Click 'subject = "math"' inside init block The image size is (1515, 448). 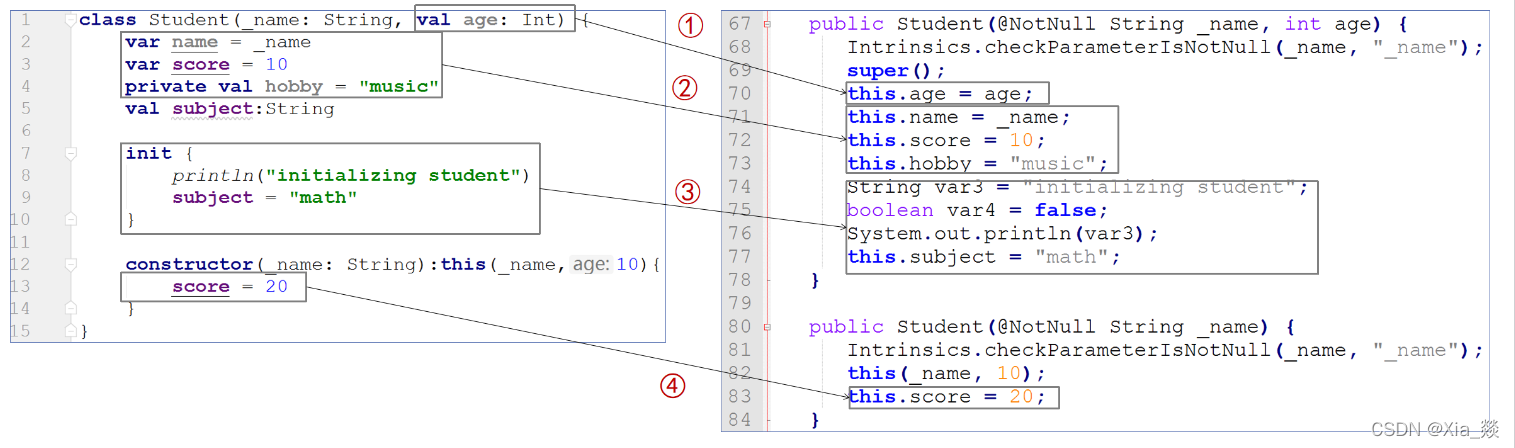coord(265,198)
